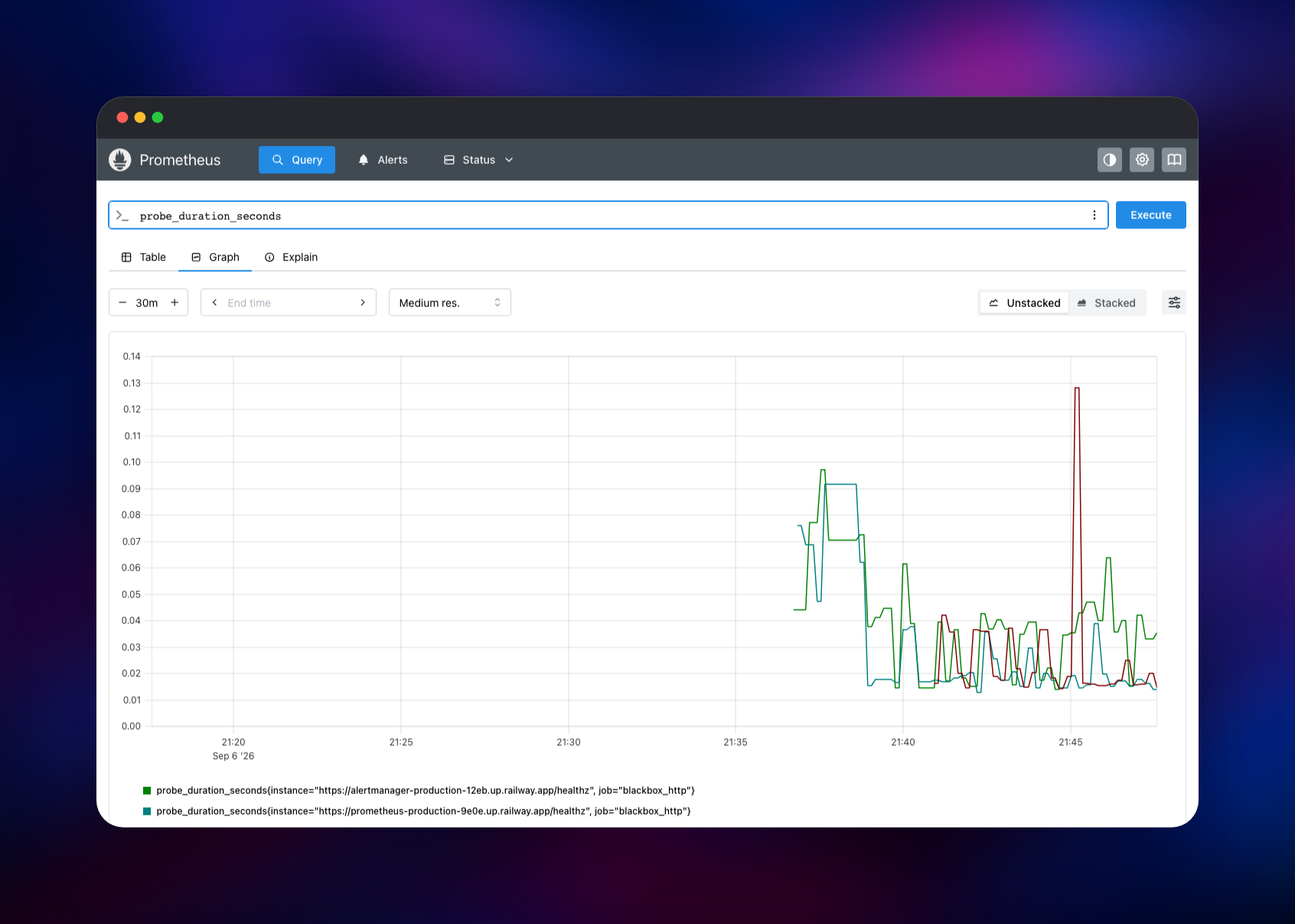This screenshot has width=1295, height=924.
Task: Increase range with the plus icon
Action: (175, 302)
